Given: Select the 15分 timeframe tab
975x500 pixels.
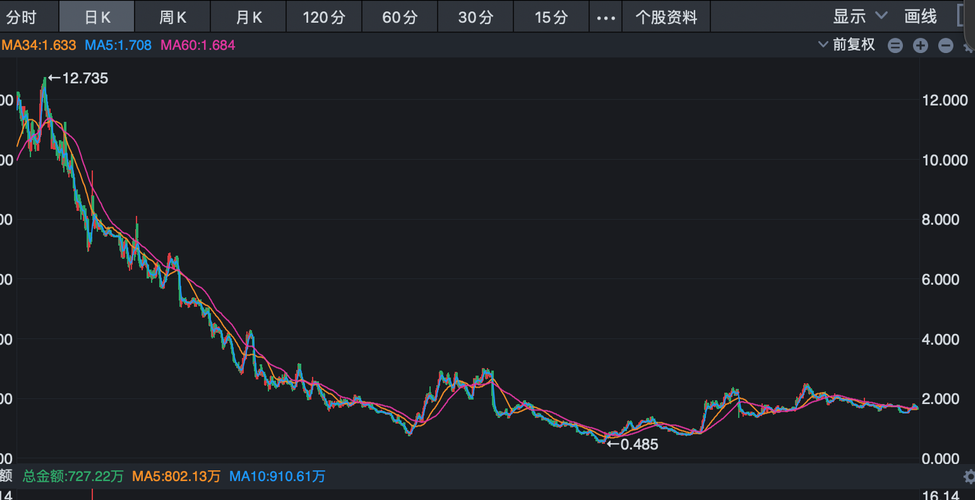Looking at the screenshot, I should pos(551,17).
